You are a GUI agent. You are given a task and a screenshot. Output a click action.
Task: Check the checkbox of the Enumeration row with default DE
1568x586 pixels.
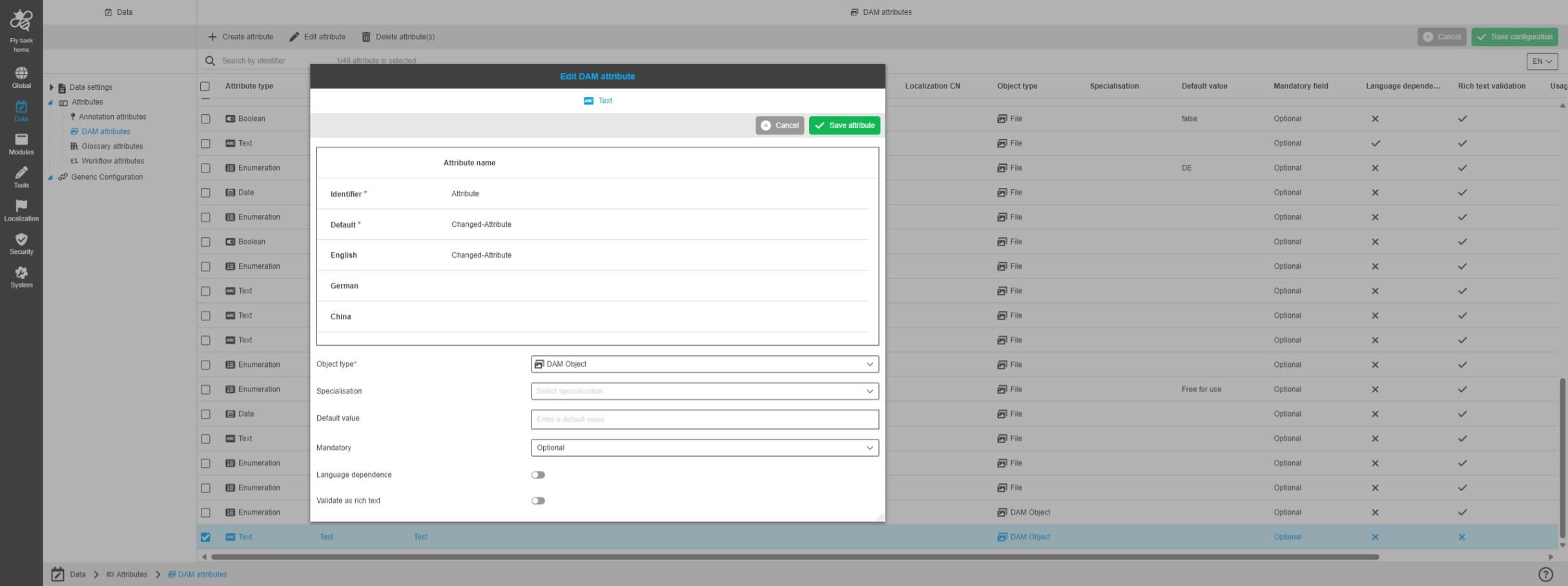[205, 168]
